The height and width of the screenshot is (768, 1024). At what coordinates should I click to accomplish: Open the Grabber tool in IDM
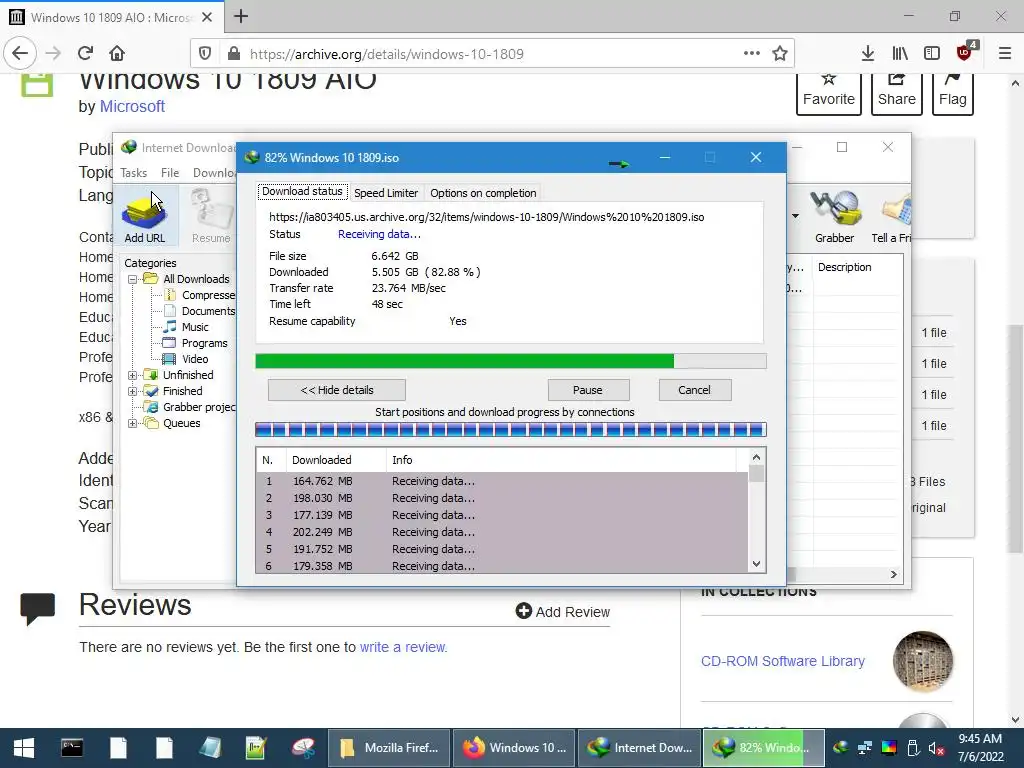[835, 217]
